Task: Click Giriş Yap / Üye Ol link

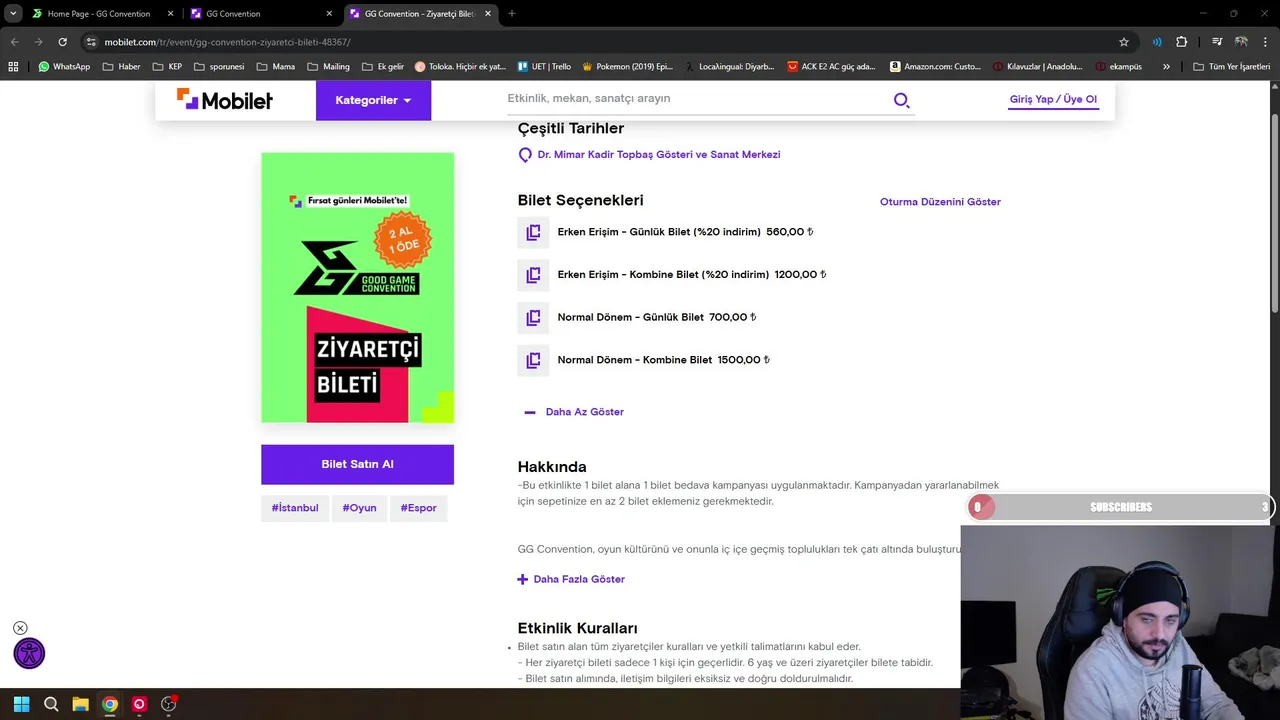Action: click(x=1053, y=100)
